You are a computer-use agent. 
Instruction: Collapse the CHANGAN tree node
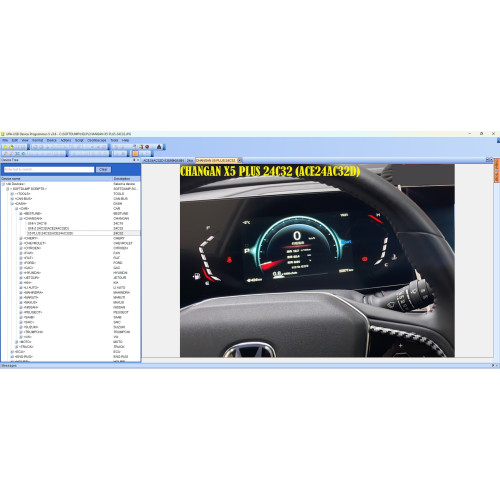pyautogui.click(x=21, y=218)
